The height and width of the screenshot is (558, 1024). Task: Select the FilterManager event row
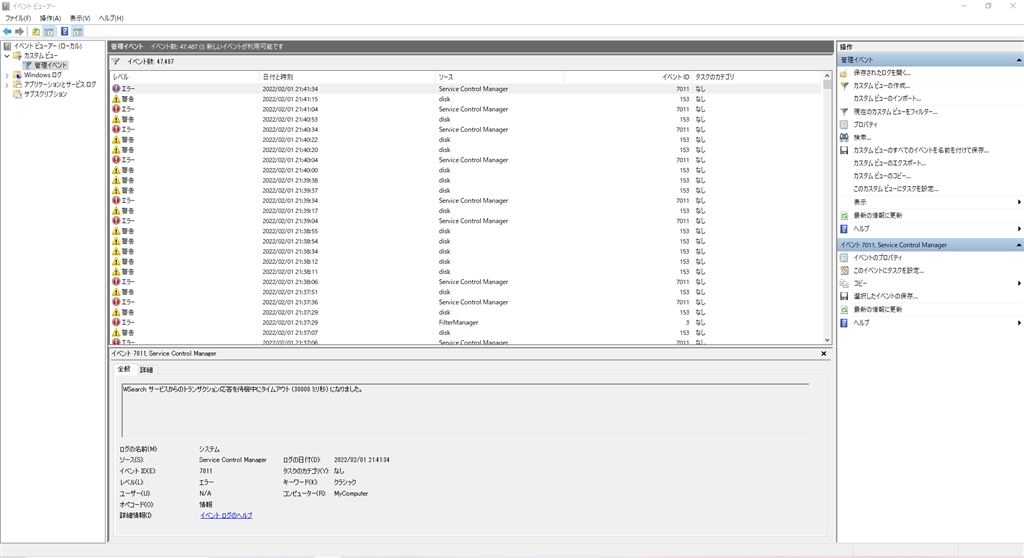pos(466,323)
